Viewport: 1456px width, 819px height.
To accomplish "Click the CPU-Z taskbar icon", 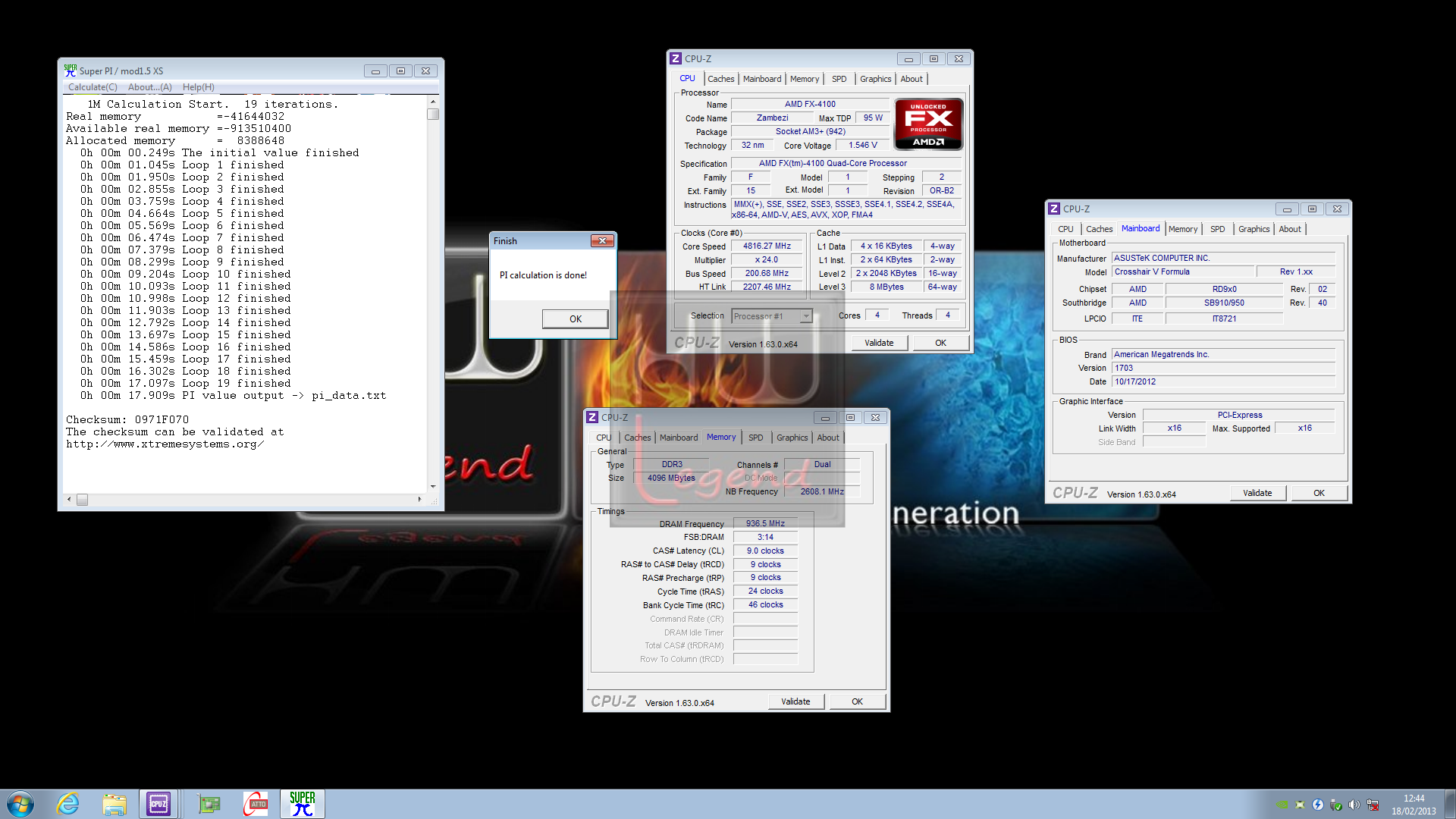I will point(158,804).
